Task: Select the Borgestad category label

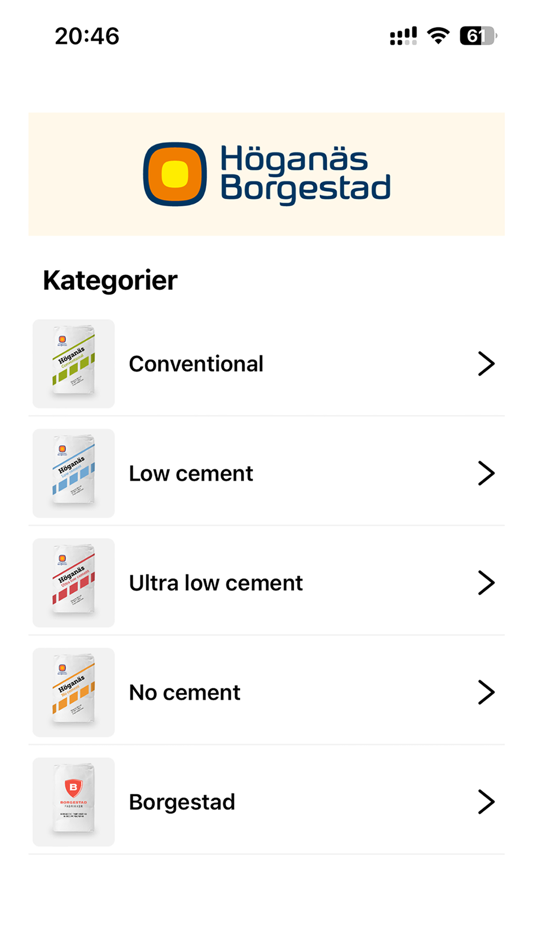Action: pyautogui.click(x=182, y=803)
